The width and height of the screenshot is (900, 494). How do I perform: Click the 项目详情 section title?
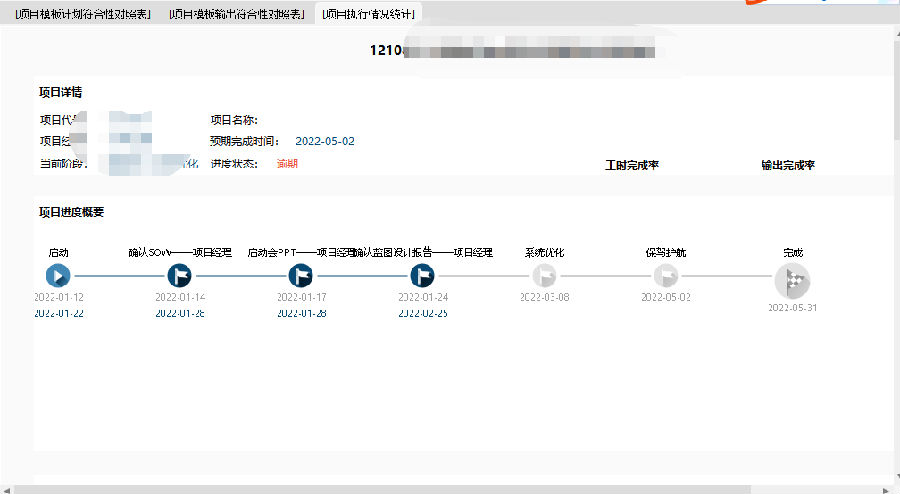pos(60,92)
